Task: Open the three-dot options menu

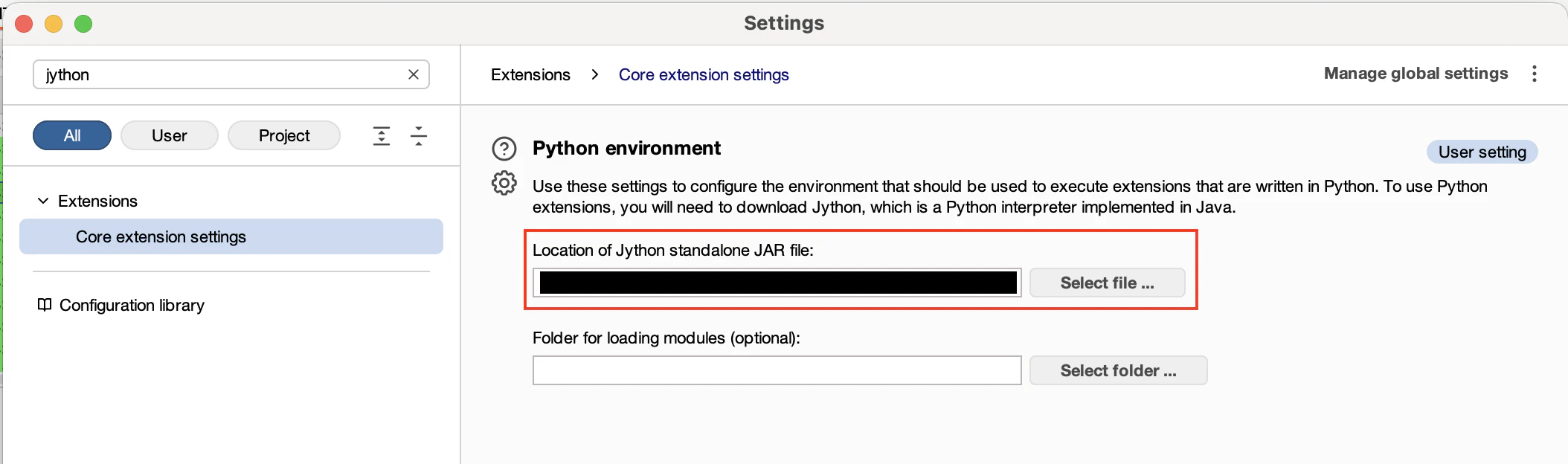Action: (1535, 74)
